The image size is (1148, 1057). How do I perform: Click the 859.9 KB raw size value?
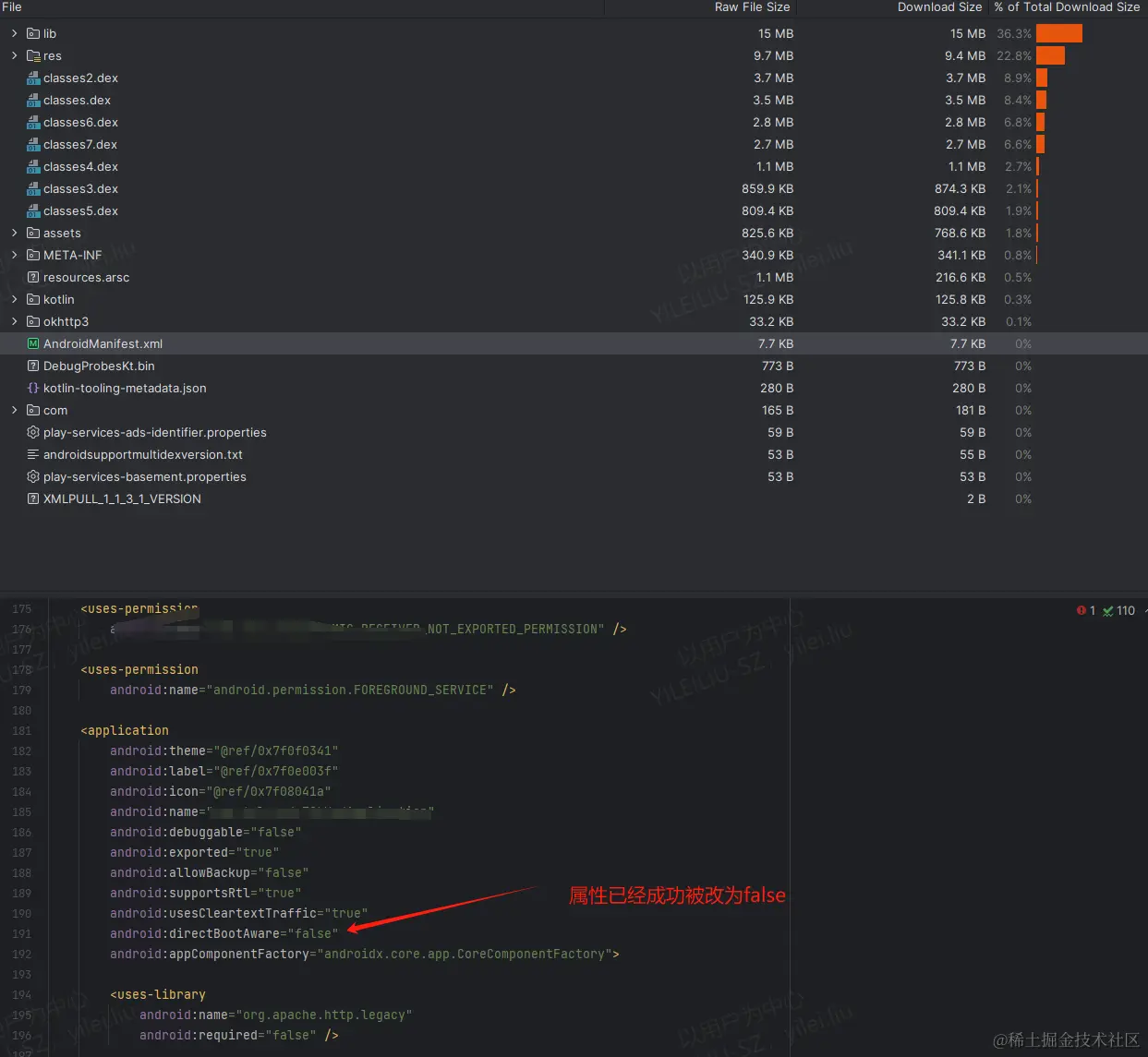767,188
